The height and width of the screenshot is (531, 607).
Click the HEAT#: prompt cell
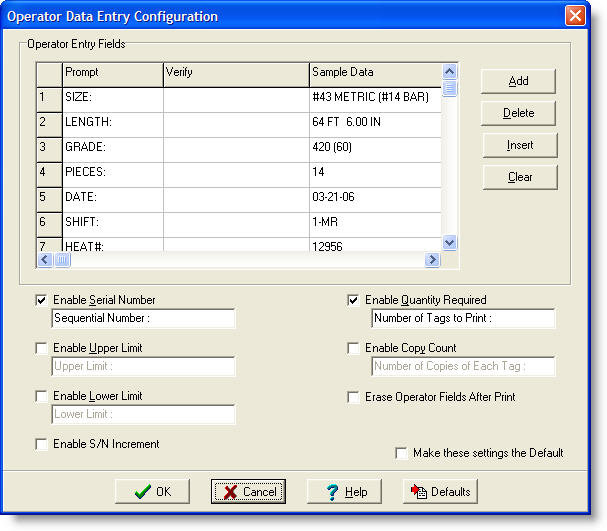tap(113, 245)
